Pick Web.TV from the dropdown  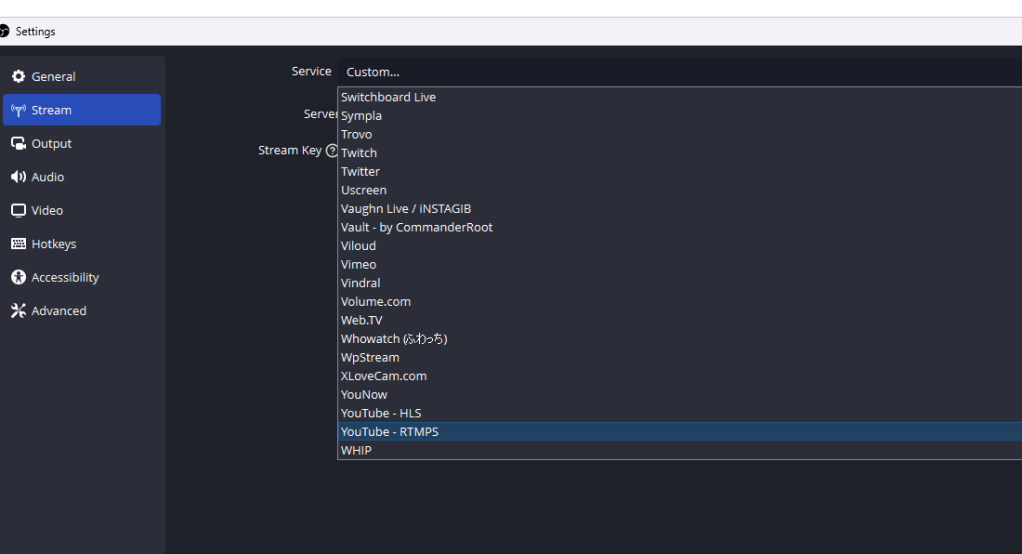pyautogui.click(x=680, y=320)
